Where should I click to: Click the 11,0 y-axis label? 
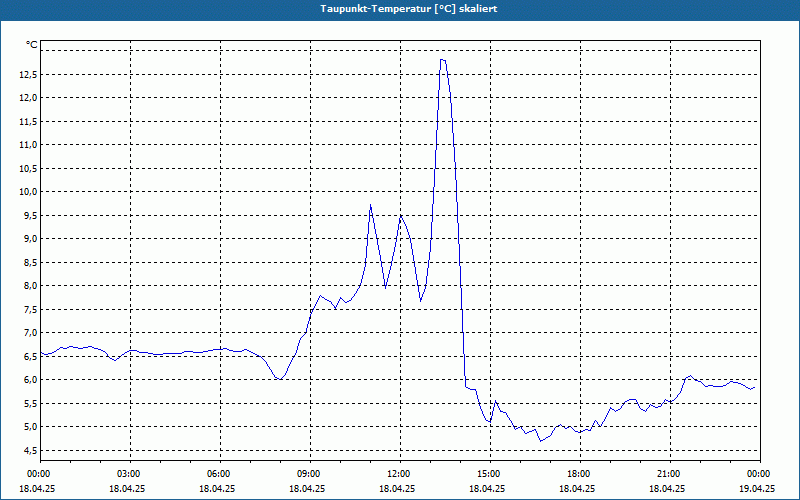click(28, 145)
